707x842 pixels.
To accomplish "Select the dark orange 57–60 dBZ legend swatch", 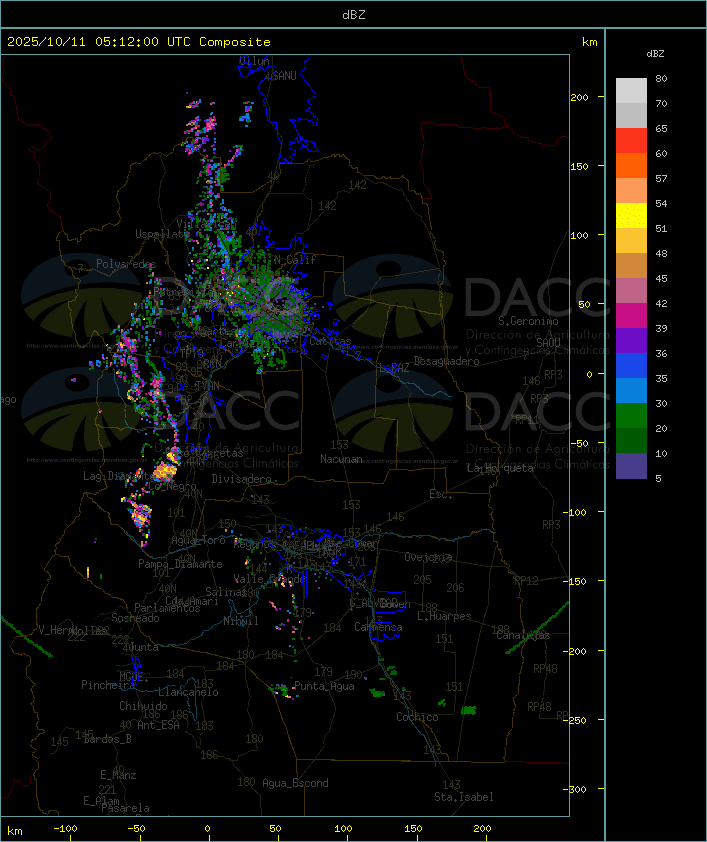I will tap(631, 165).
